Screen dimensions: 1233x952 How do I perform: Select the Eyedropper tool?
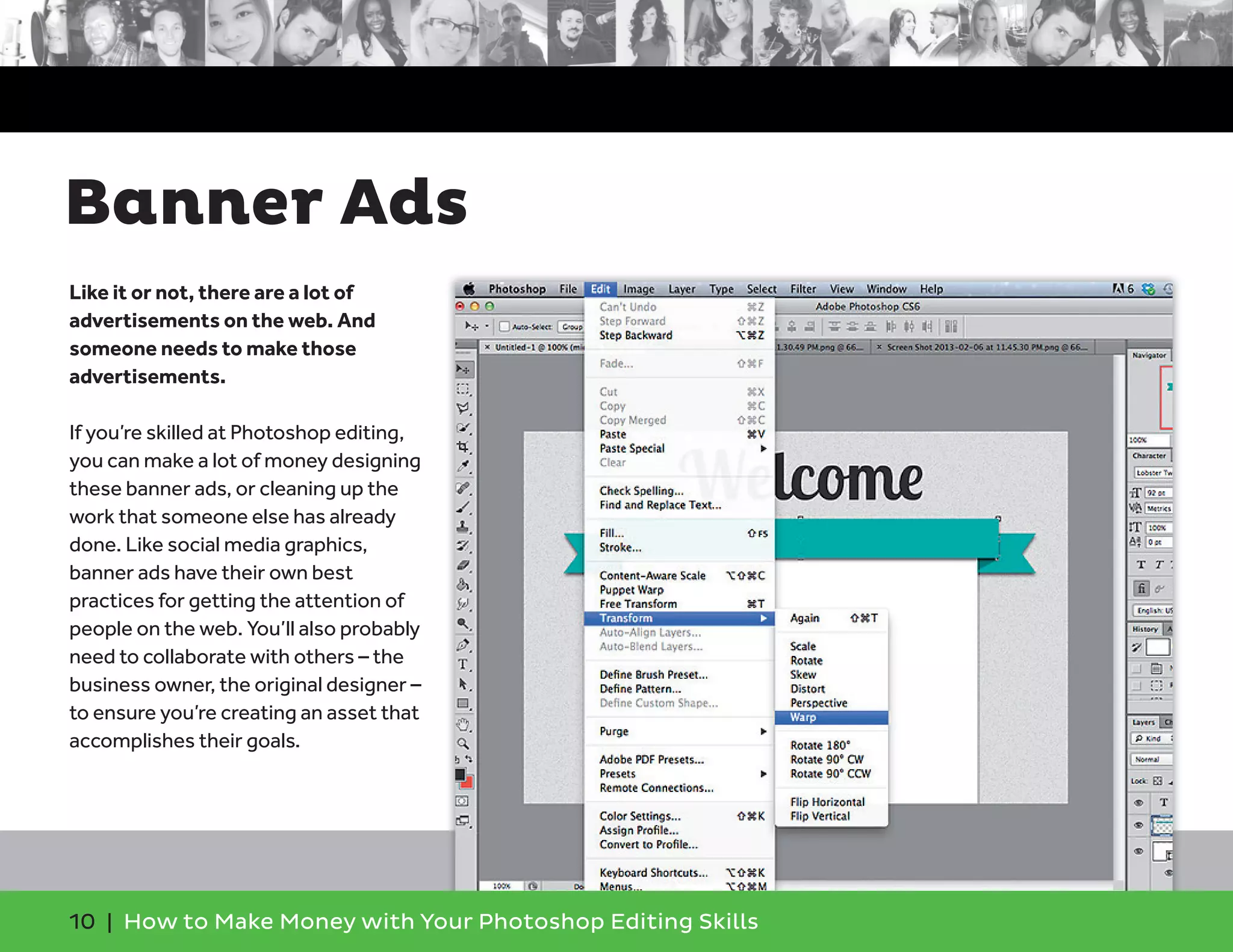click(x=464, y=467)
